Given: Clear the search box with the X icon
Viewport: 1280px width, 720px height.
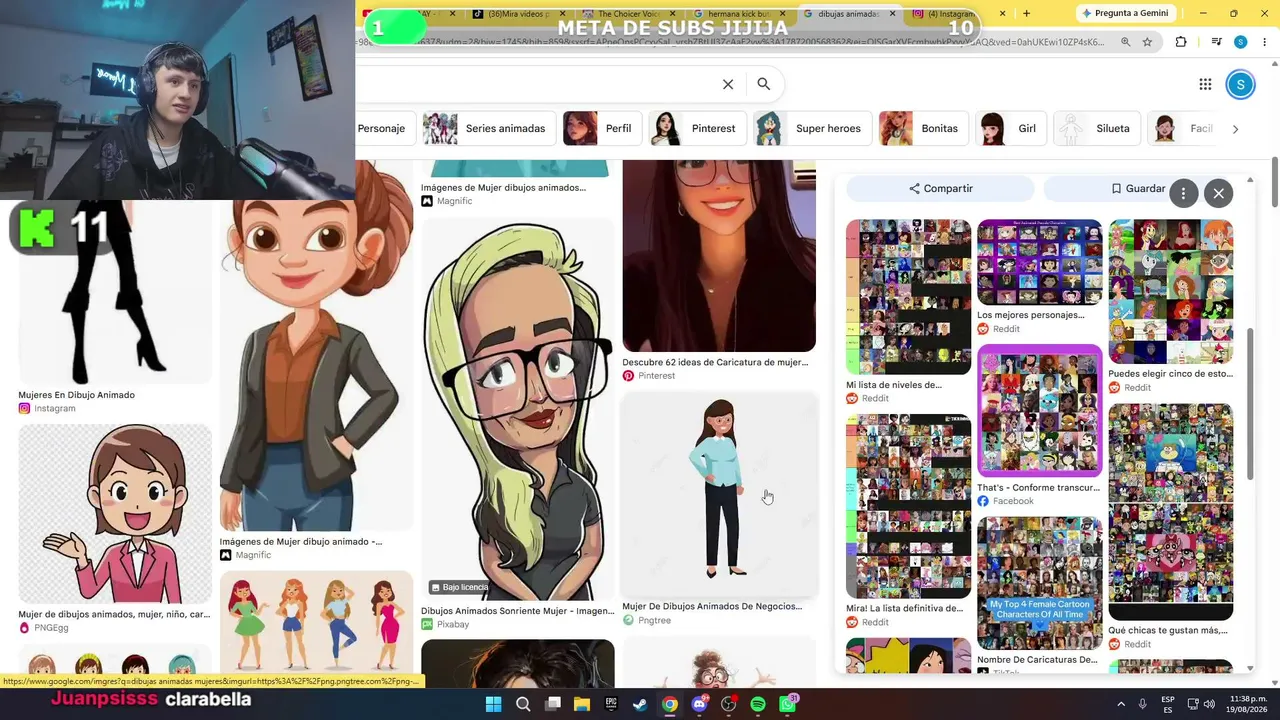Looking at the screenshot, I should coord(728,84).
